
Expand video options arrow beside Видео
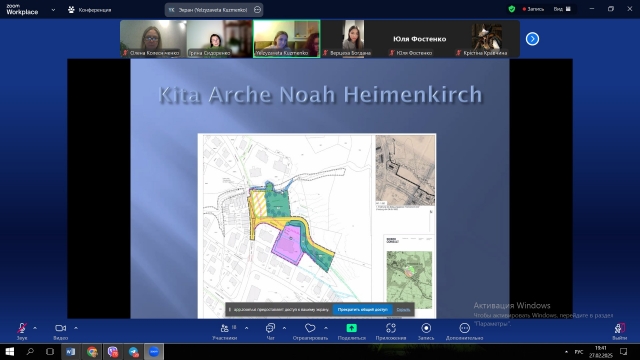[x=76, y=328]
